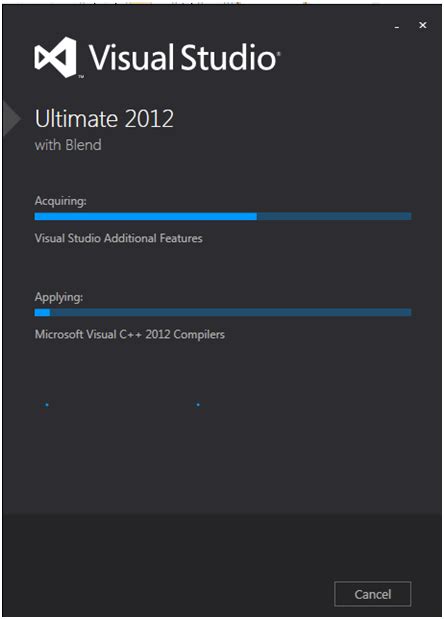Click the Acquiring progress bar
Viewport: 444px width, 619px height.
(x=223, y=216)
